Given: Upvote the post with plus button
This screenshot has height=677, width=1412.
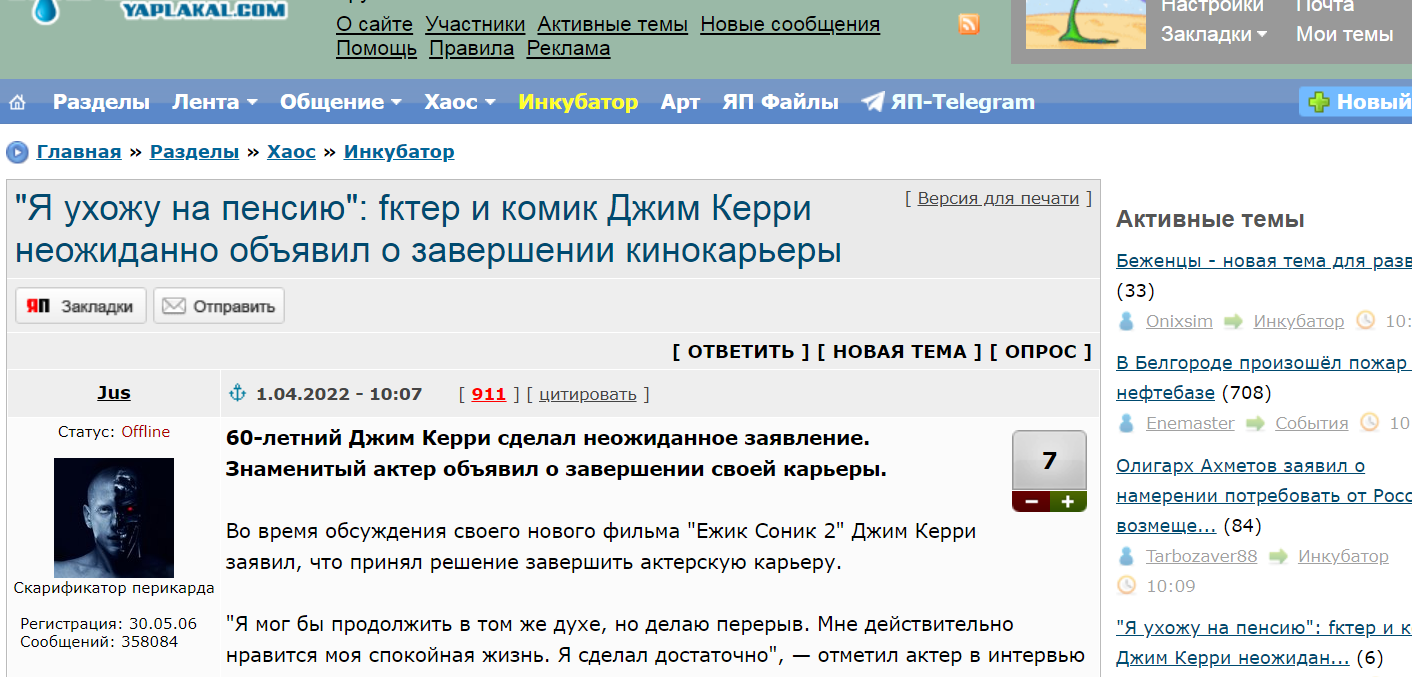Looking at the screenshot, I should coord(1068,501).
